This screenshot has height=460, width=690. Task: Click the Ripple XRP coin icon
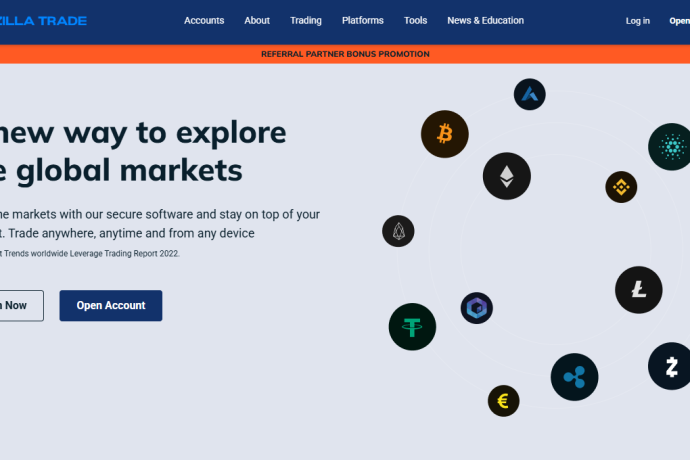(574, 377)
